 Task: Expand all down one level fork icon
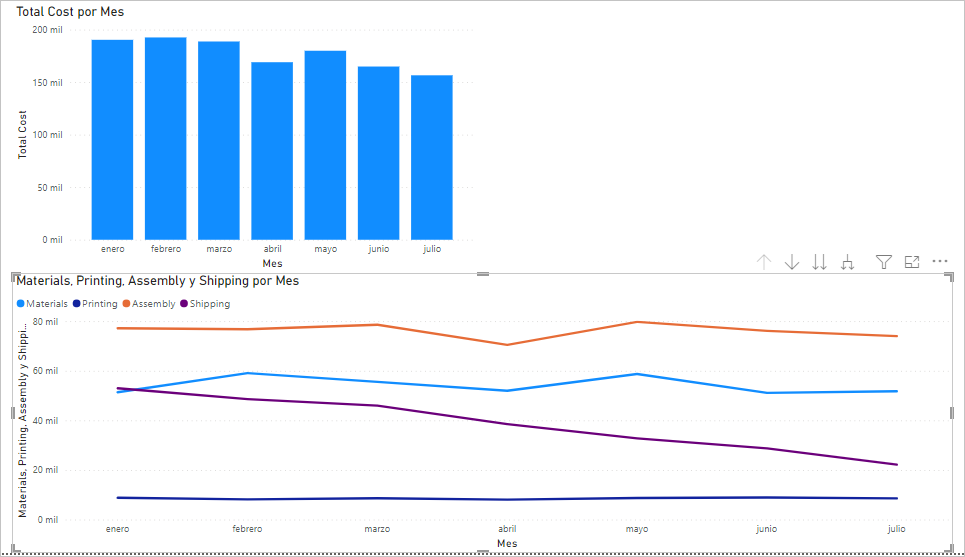847,262
